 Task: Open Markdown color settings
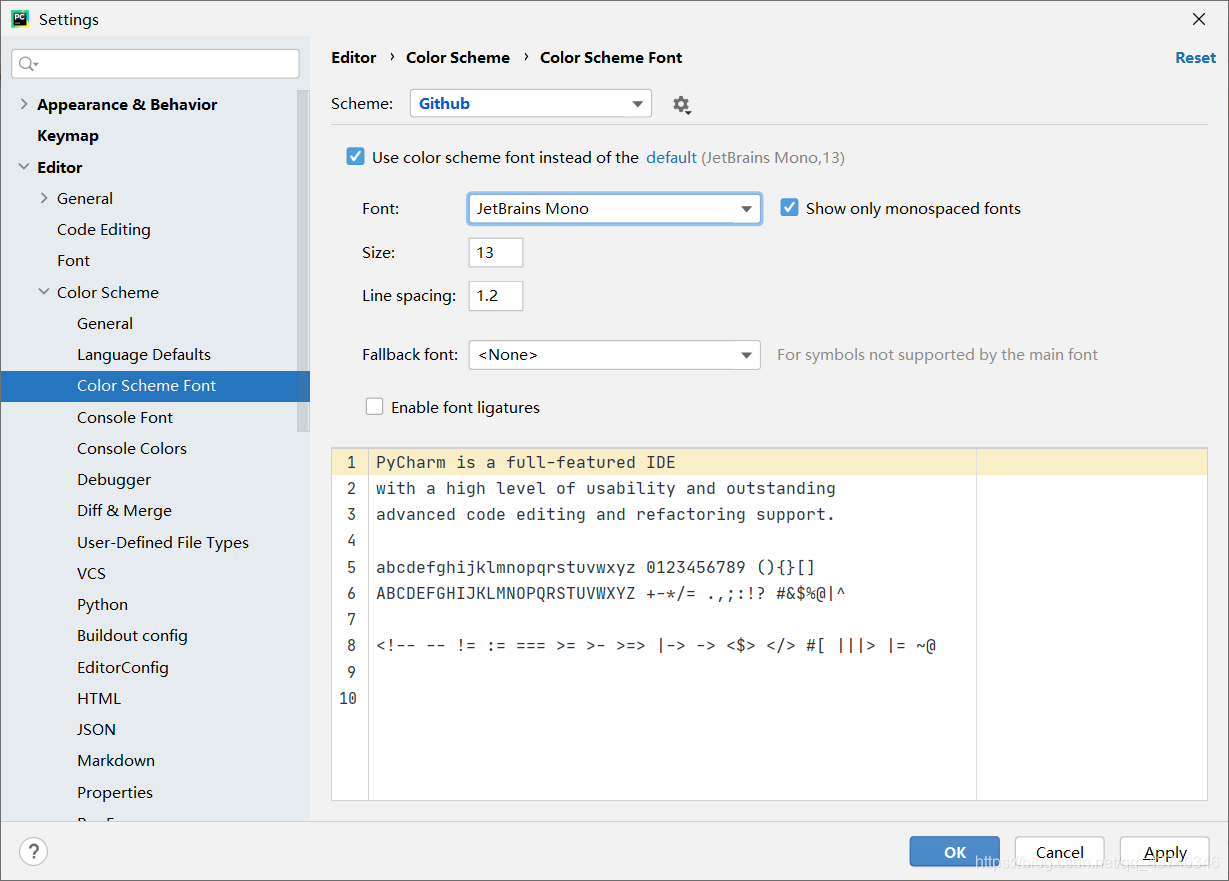(116, 760)
